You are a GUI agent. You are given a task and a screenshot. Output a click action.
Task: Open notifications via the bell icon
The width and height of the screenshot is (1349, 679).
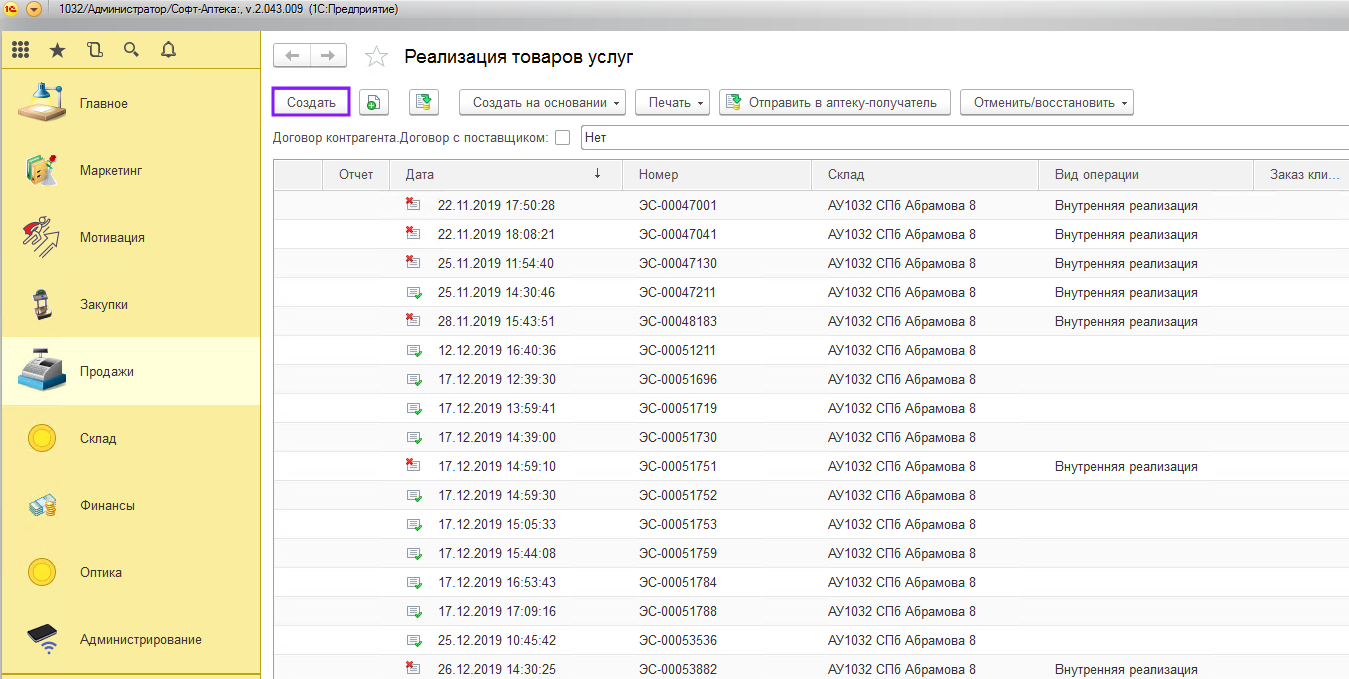[x=168, y=50]
